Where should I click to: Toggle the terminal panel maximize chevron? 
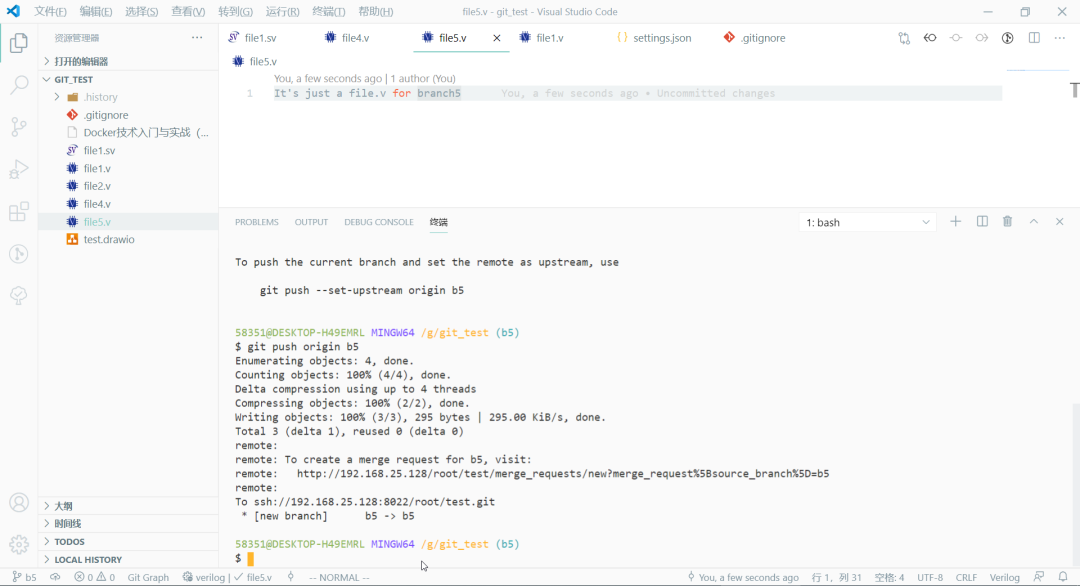tap(1033, 221)
